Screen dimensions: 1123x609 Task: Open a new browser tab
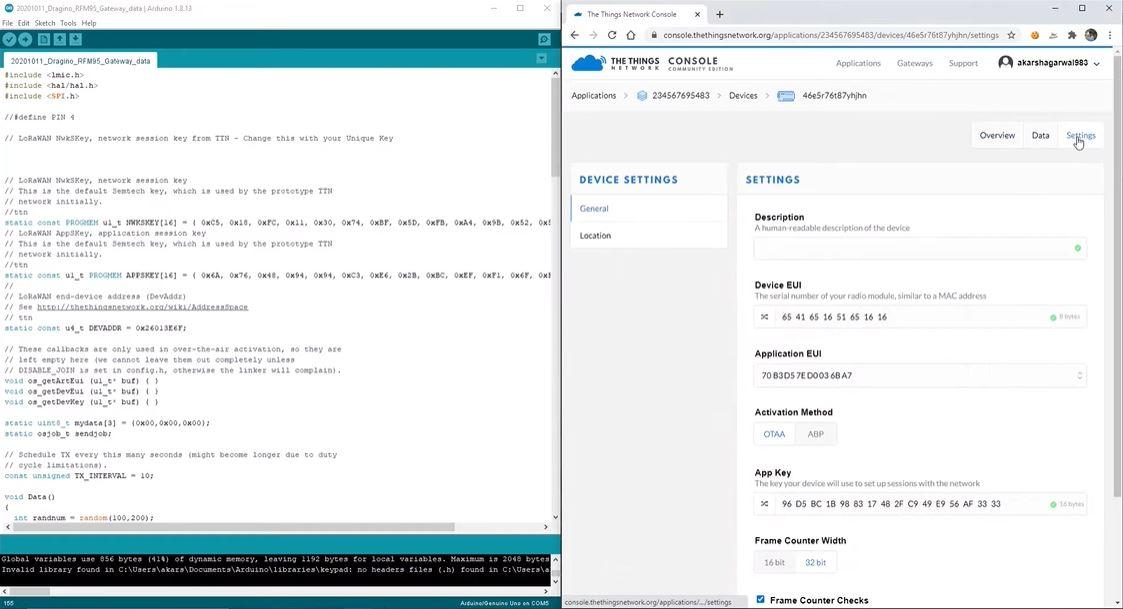(x=720, y=14)
